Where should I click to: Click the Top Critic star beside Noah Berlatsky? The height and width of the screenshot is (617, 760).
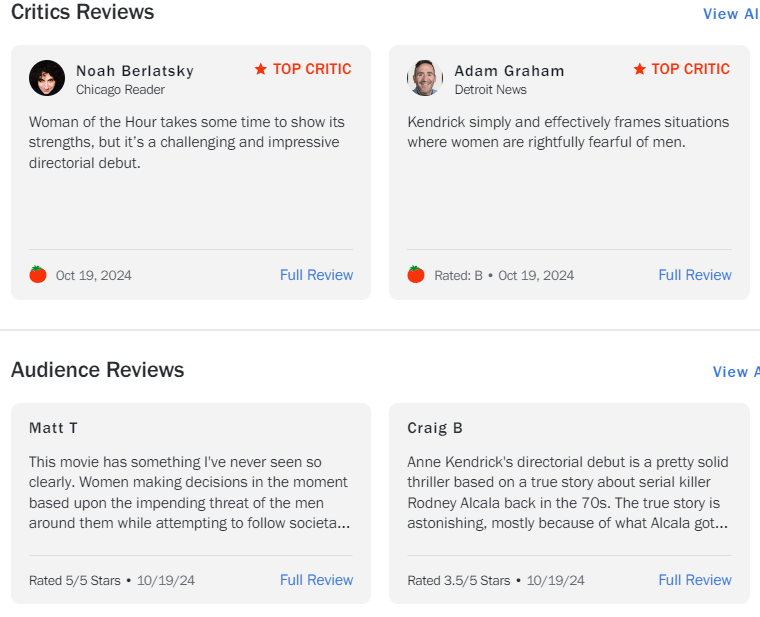pyautogui.click(x=261, y=69)
